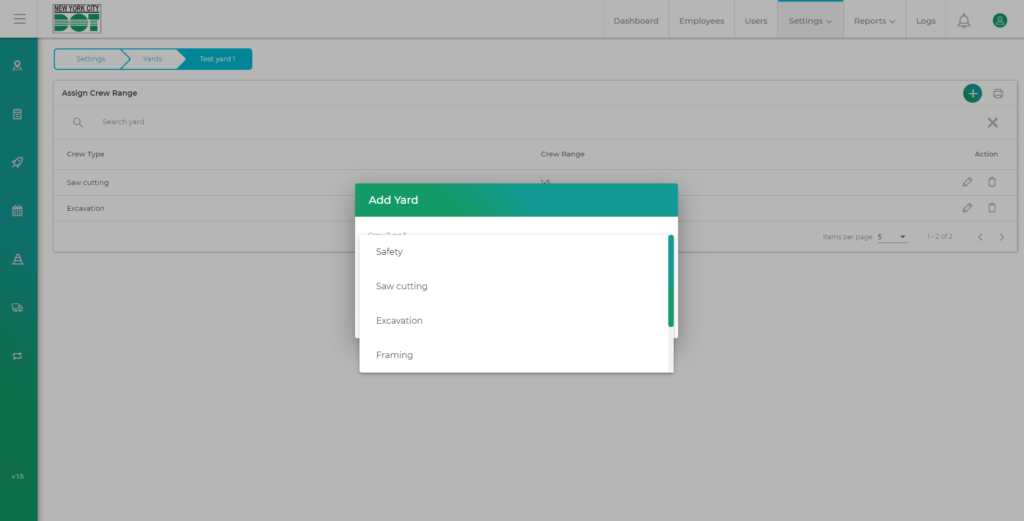Choose Framing option in the dropdown list
Screen dimensions: 1024x521
[394, 355]
